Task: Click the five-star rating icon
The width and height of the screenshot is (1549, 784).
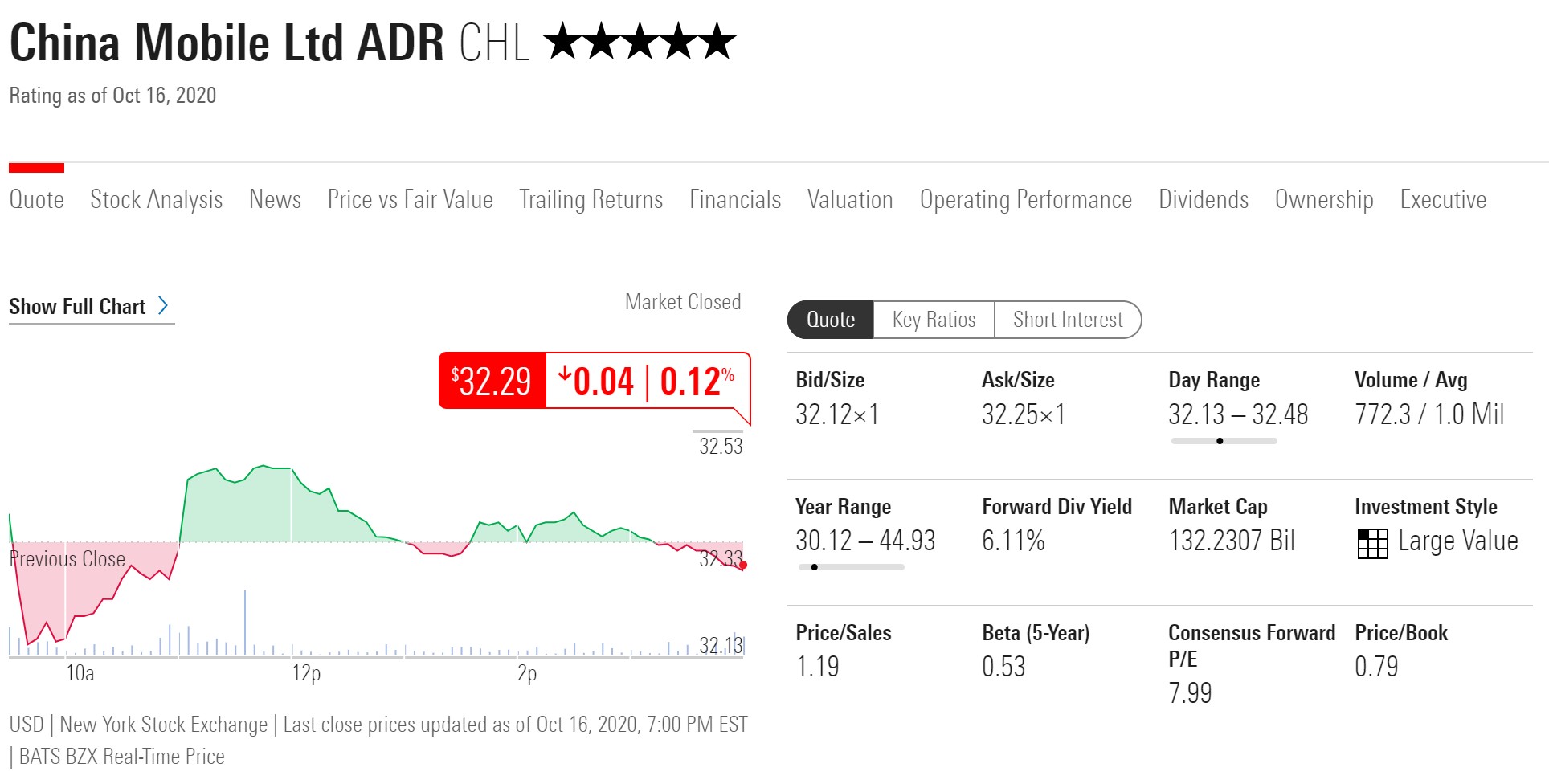Action: 640,42
